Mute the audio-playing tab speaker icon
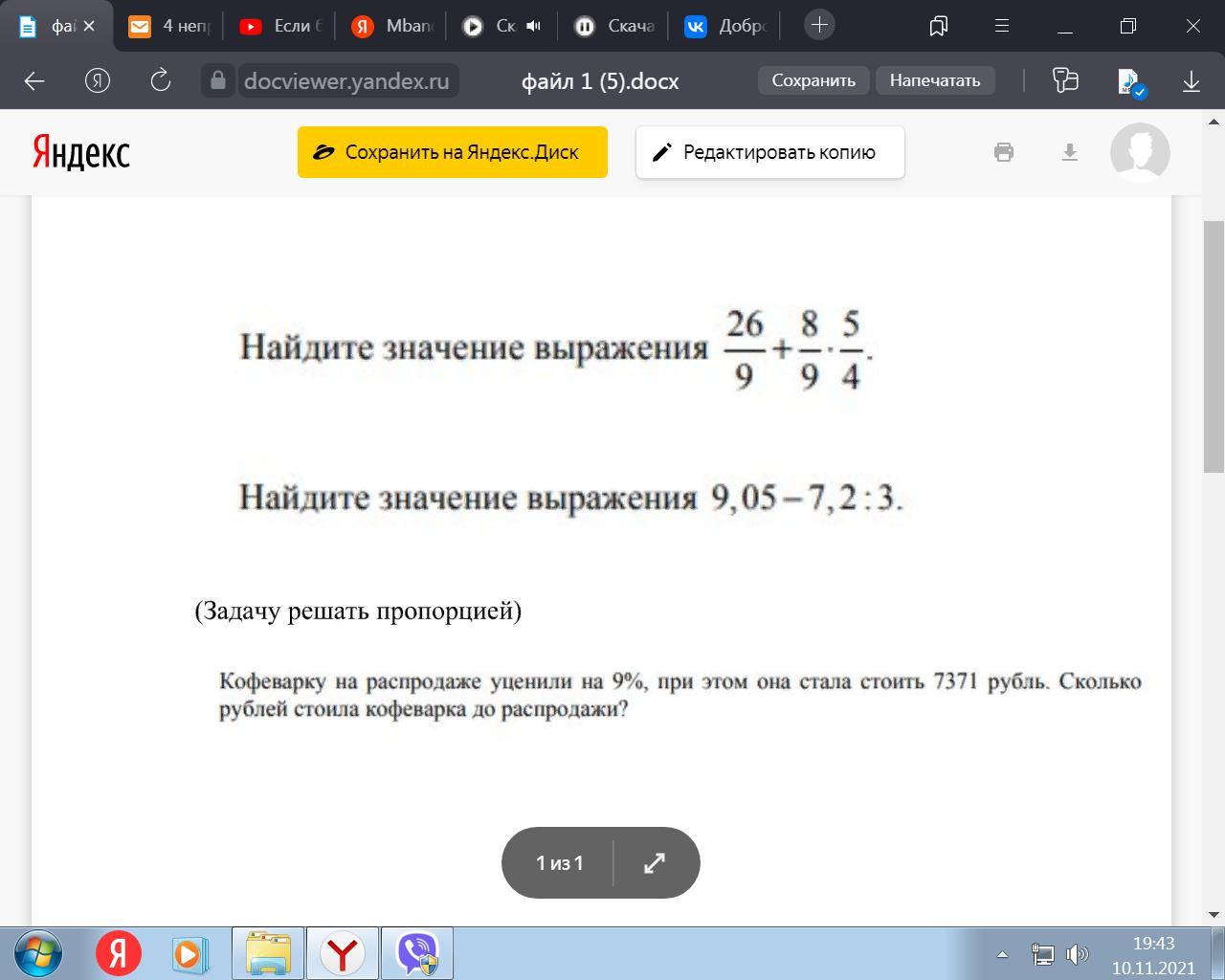Image resolution: width=1225 pixels, height=980 pixels. [533, 26]
